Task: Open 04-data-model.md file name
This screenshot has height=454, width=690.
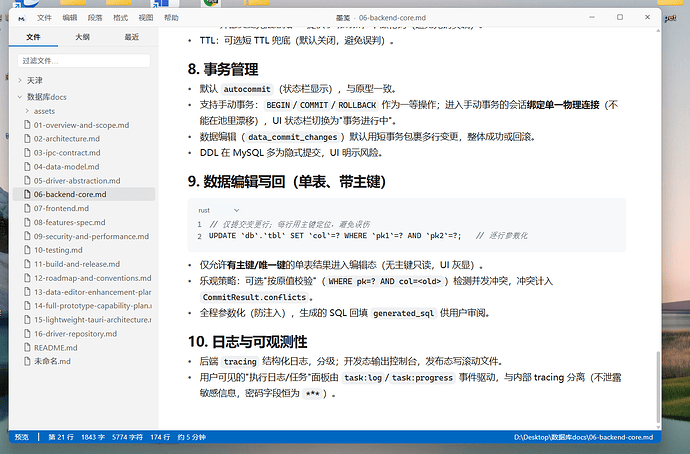Action: click(66, 167)
